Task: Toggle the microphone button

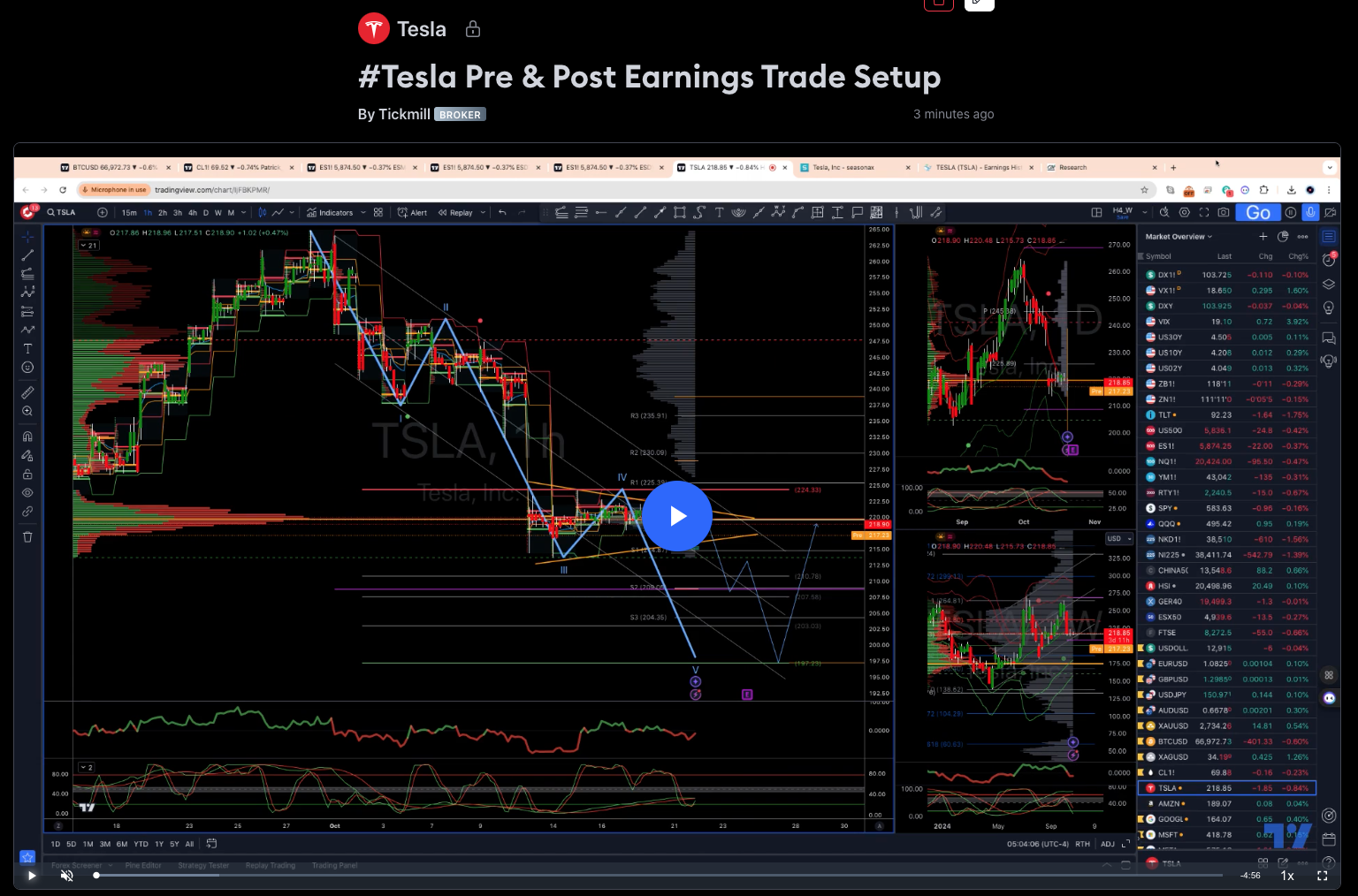Action: coord(1311,212)
